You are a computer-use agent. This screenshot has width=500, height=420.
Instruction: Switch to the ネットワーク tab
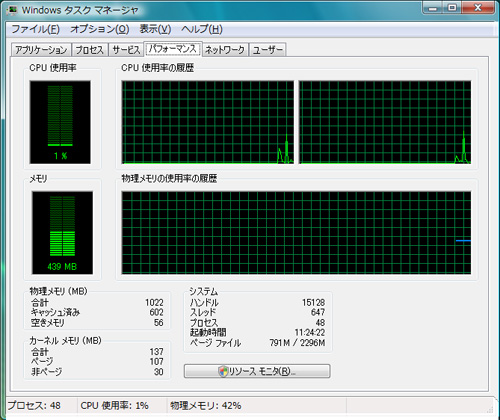tap(225, 50)
